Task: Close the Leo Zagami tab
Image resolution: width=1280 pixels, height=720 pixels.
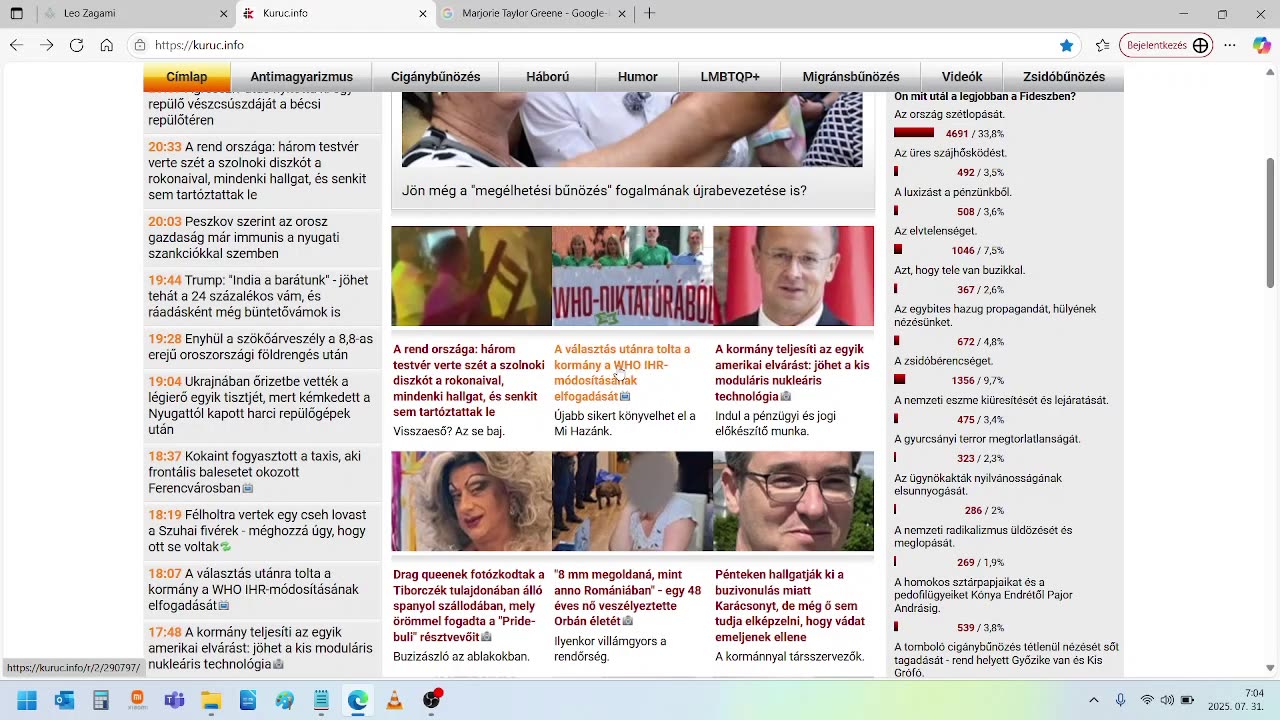Action: (224, 14)
